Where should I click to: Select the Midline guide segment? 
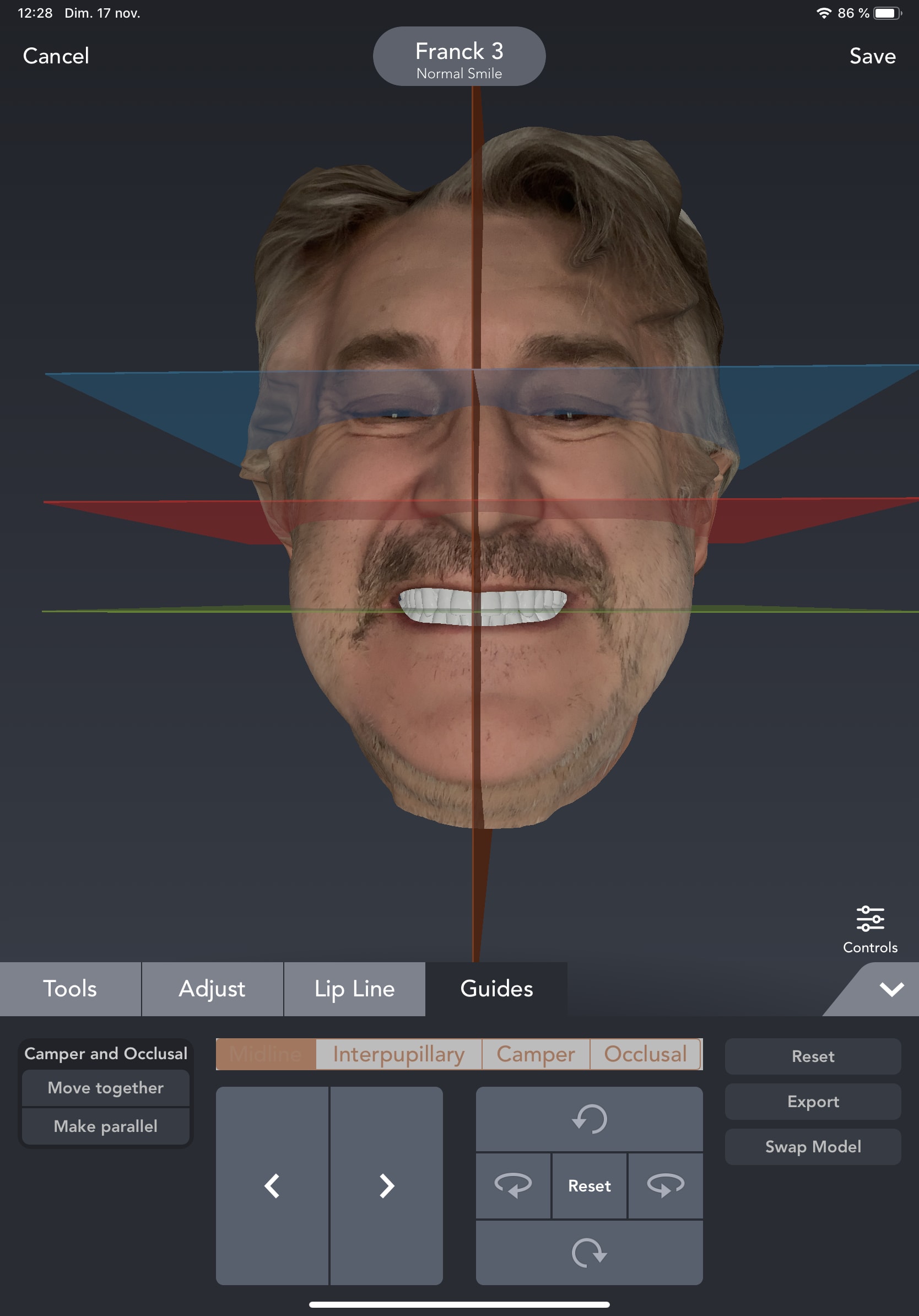click(266, 1054)
